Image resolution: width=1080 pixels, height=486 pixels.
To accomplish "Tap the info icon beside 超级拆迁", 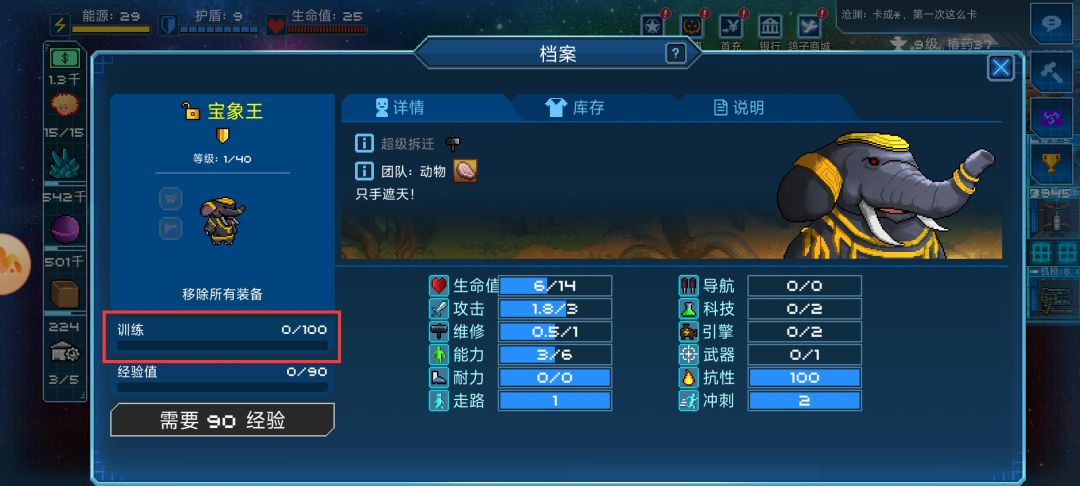I will (x=364, y=143).
